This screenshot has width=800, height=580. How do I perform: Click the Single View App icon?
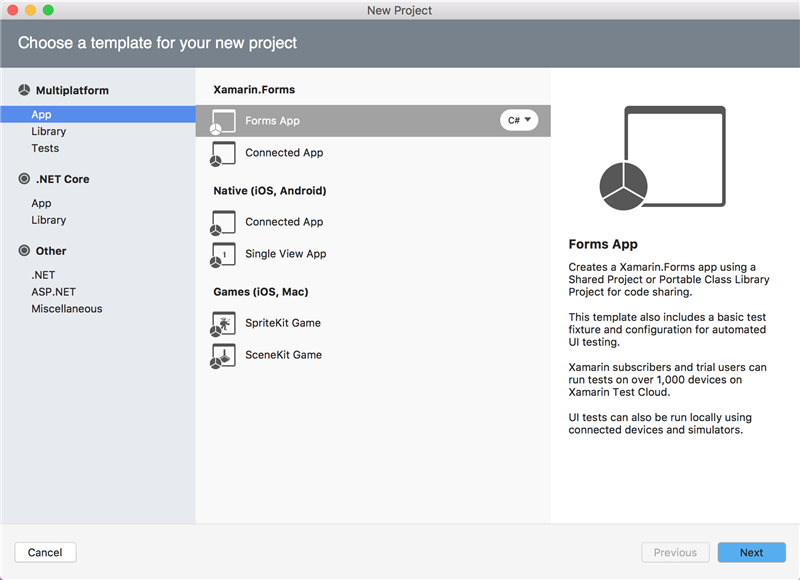point(223,255)
